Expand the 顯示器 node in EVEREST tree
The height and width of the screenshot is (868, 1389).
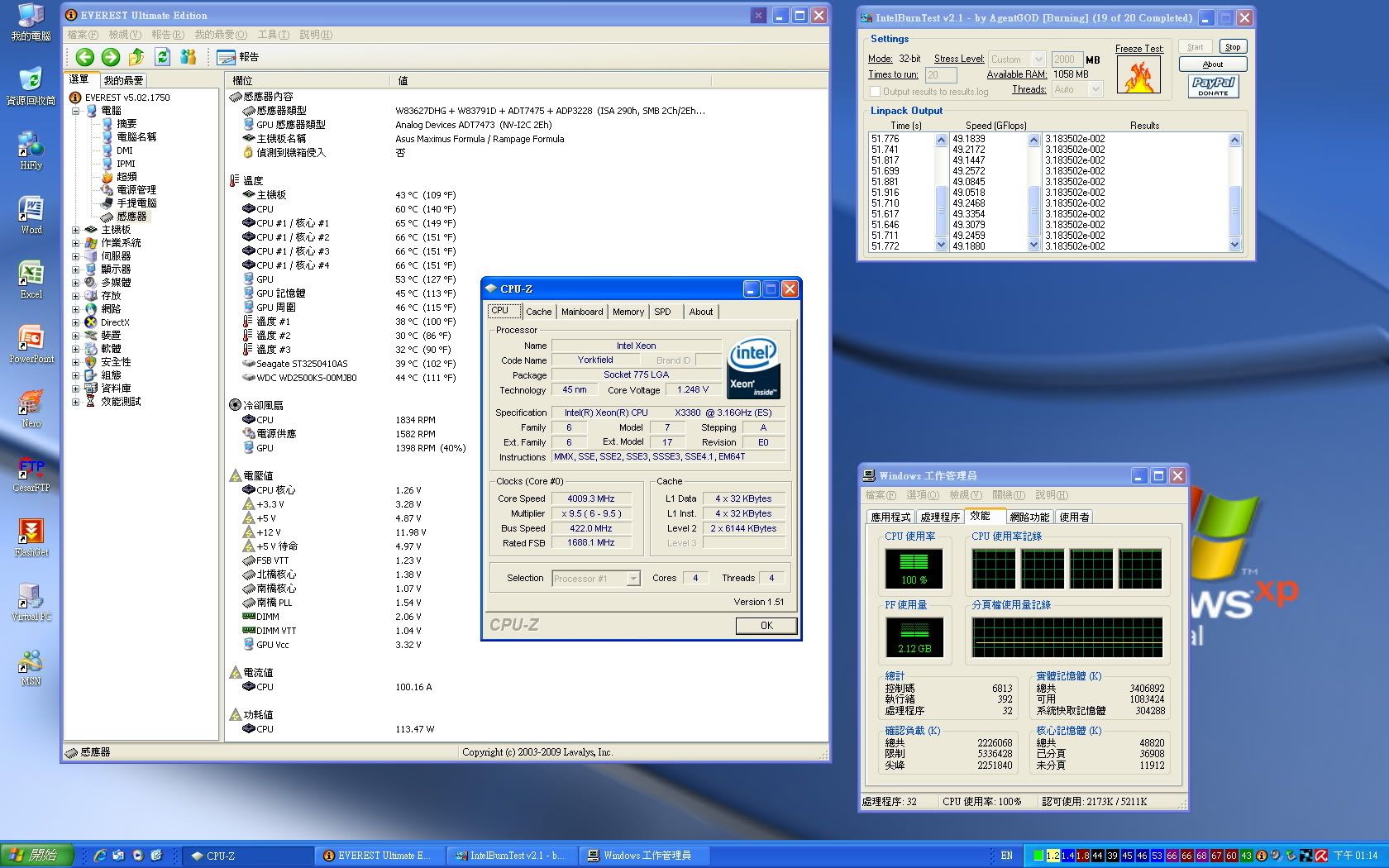(x=75, y=269)
